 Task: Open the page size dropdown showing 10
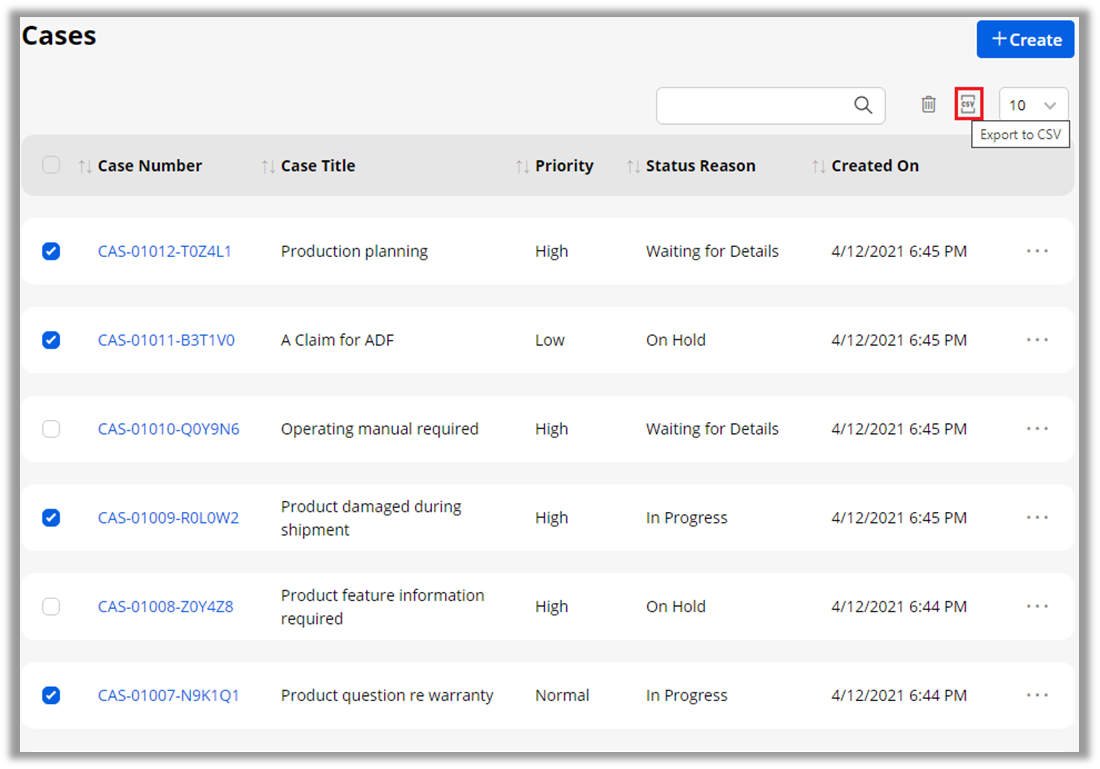(x=1033, y=105)
